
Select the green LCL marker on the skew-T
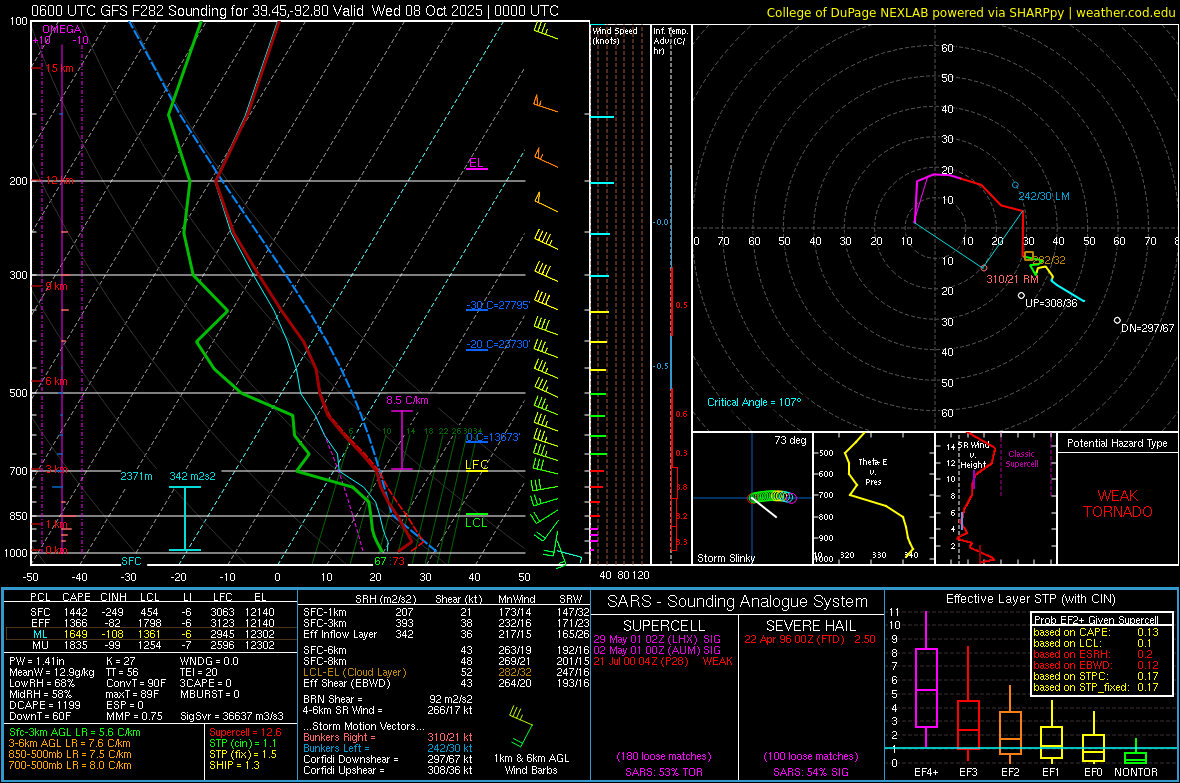476,520
